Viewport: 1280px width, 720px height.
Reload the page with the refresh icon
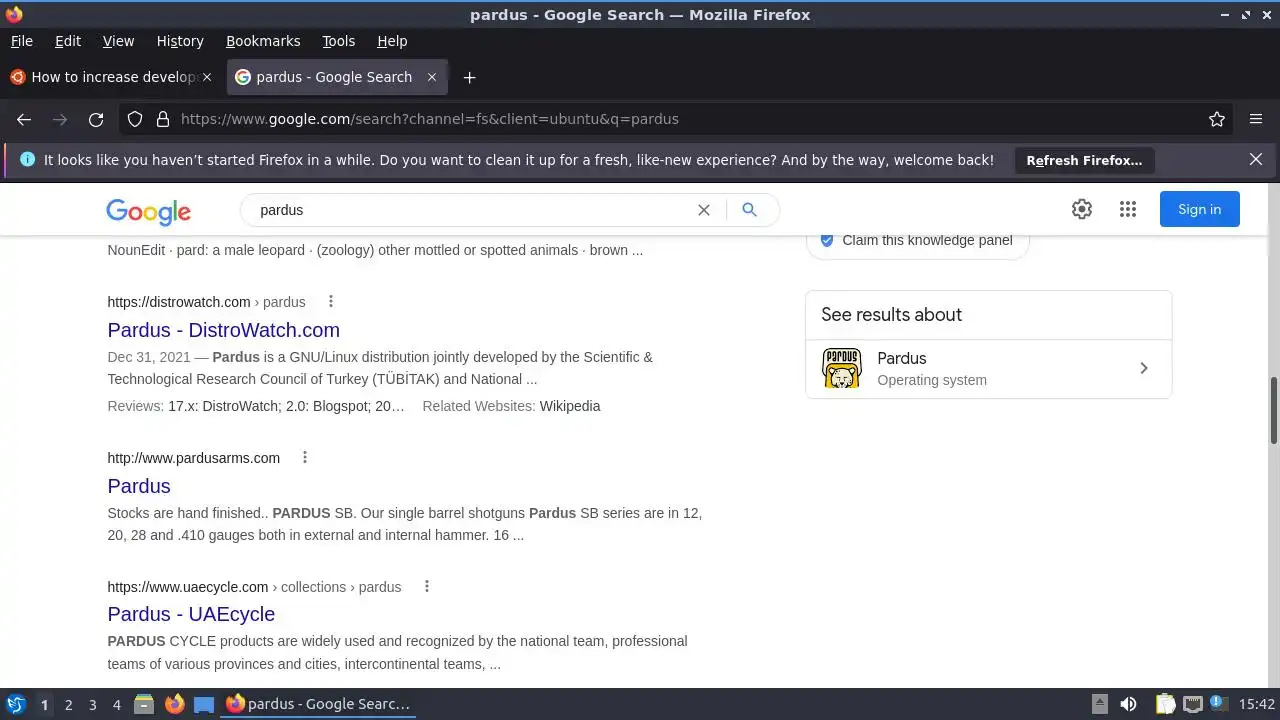point(96,119)
